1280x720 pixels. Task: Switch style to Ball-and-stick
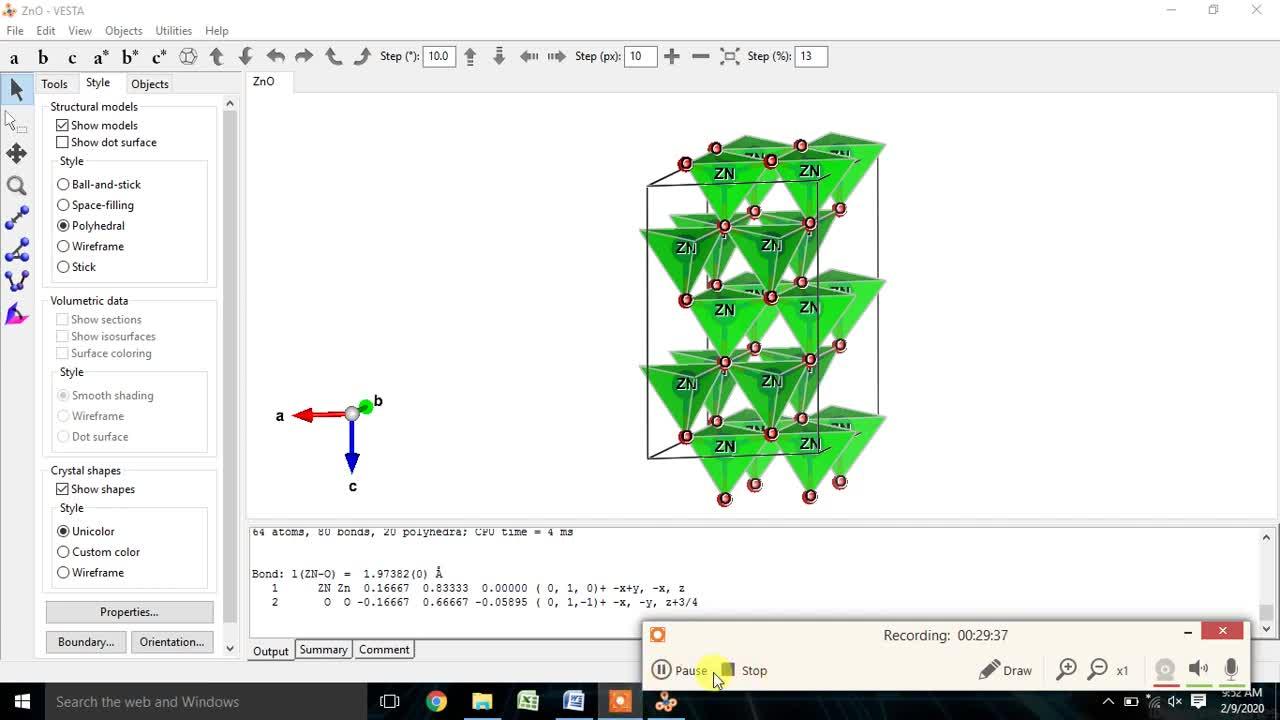pos(63,184)
